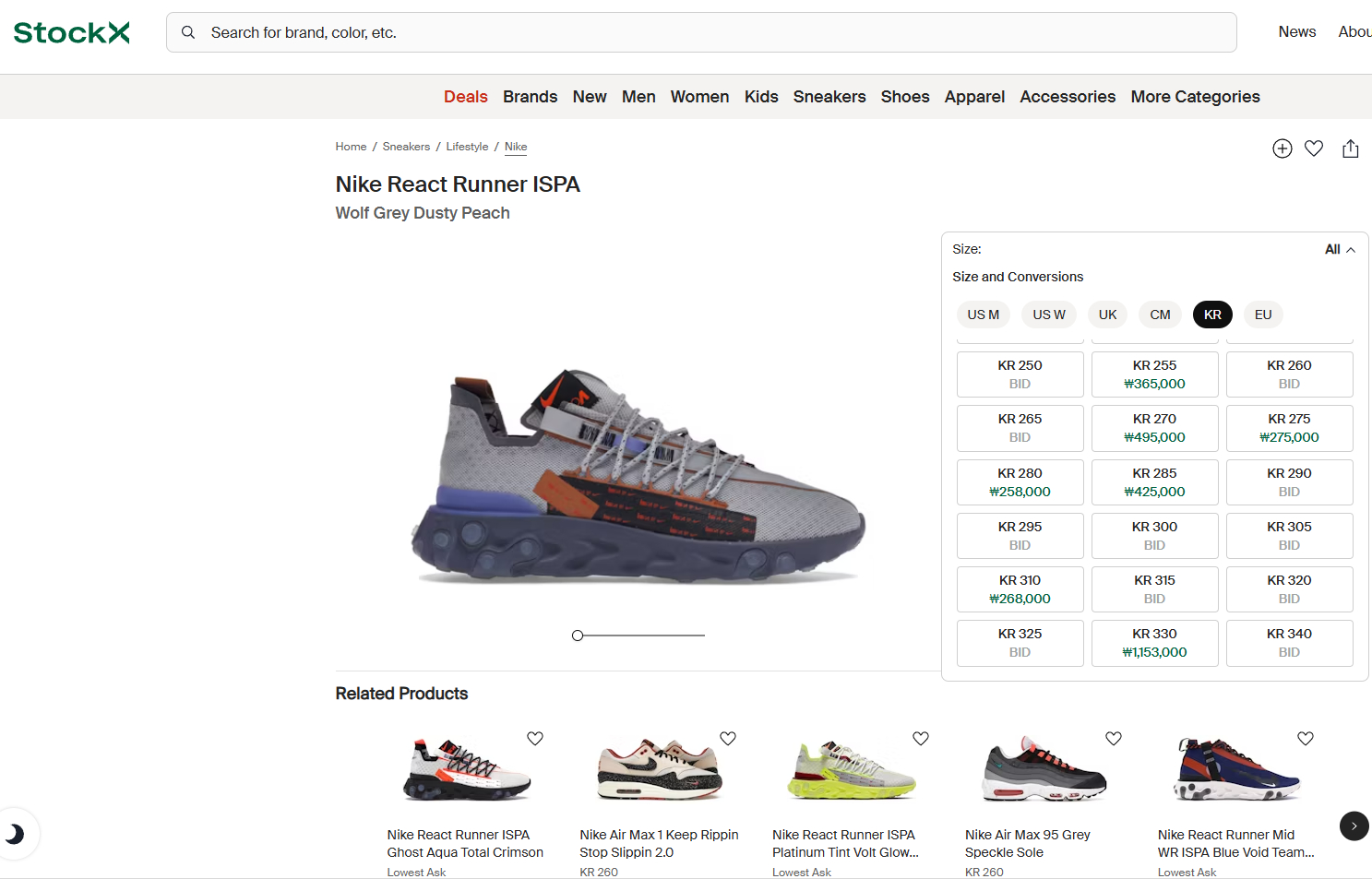Select the EU size conversion

coord(1262,315)
